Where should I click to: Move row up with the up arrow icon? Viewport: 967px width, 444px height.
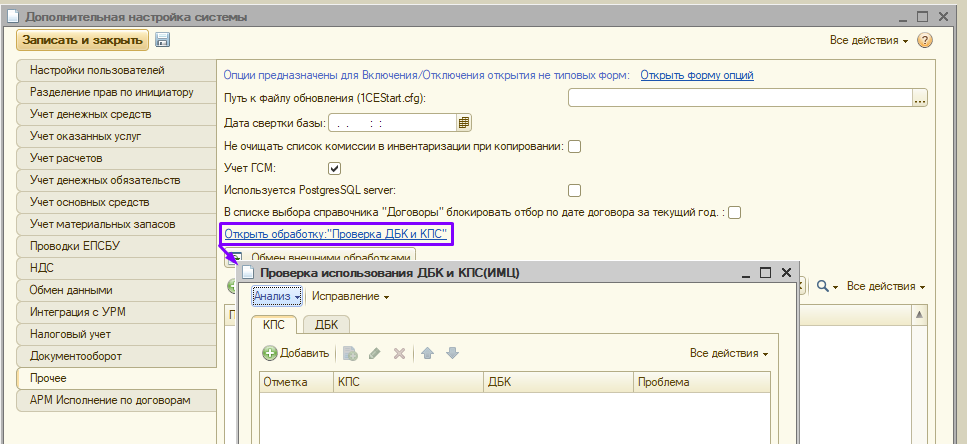click(428, 353)
